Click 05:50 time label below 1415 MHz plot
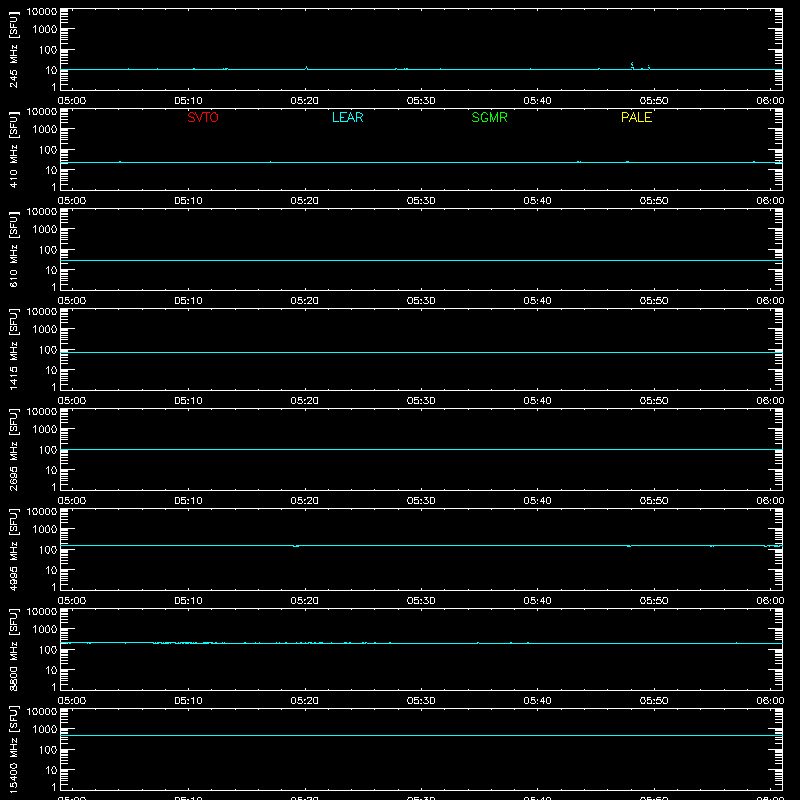Viewport: 800px width, 800px height. tap(654, 401)
